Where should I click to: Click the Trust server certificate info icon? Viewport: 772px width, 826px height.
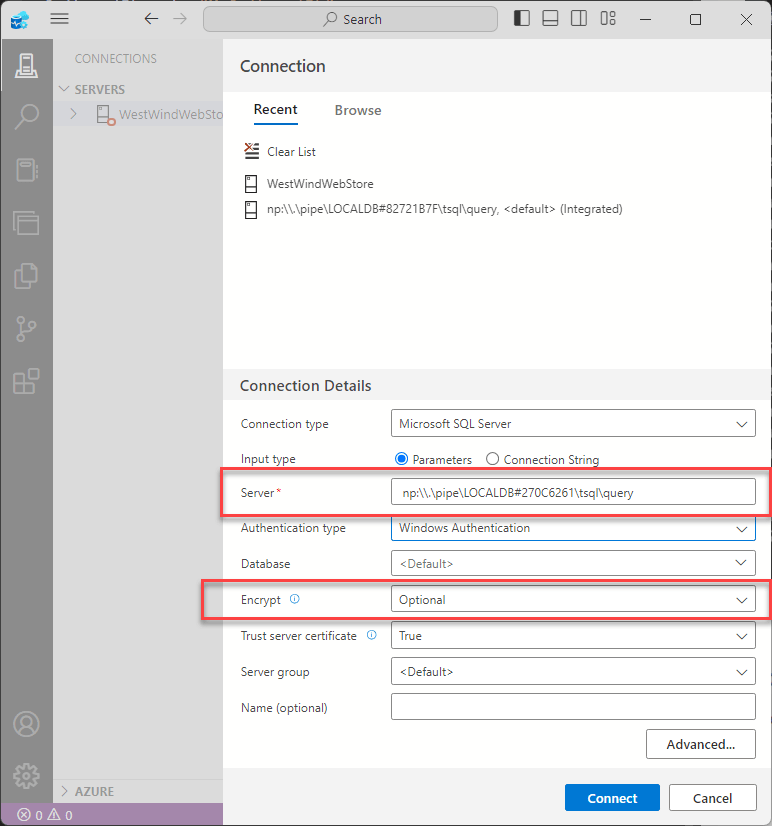[x=372, y=635]
